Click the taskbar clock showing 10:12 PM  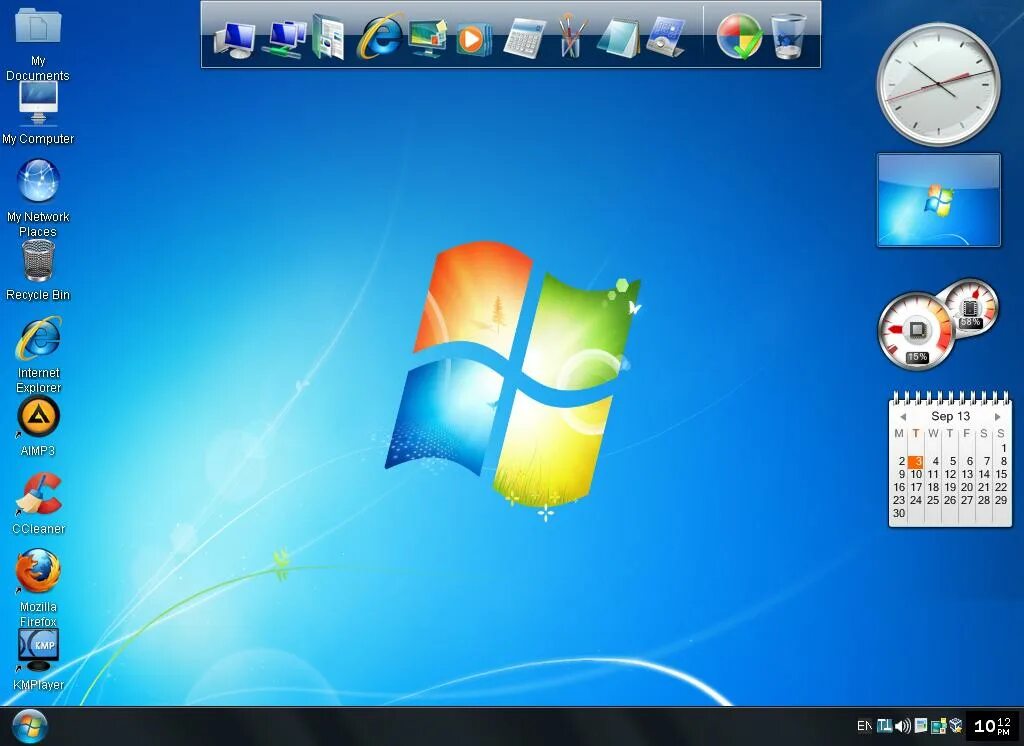tap(993, 726)
